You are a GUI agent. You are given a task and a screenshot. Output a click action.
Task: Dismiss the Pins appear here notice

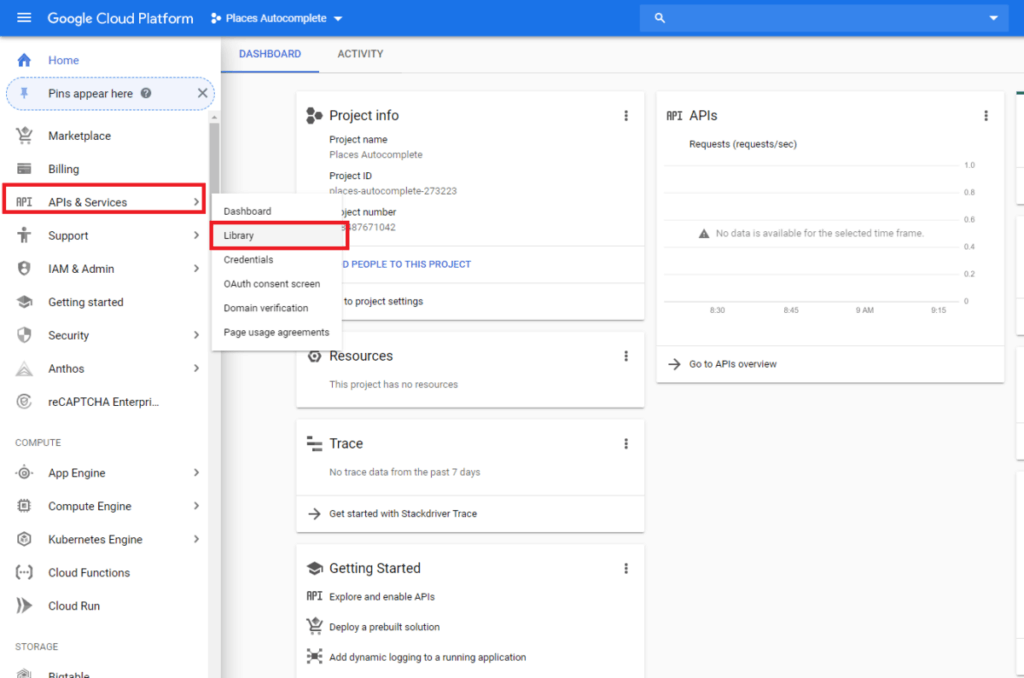(x=202, y=93)
